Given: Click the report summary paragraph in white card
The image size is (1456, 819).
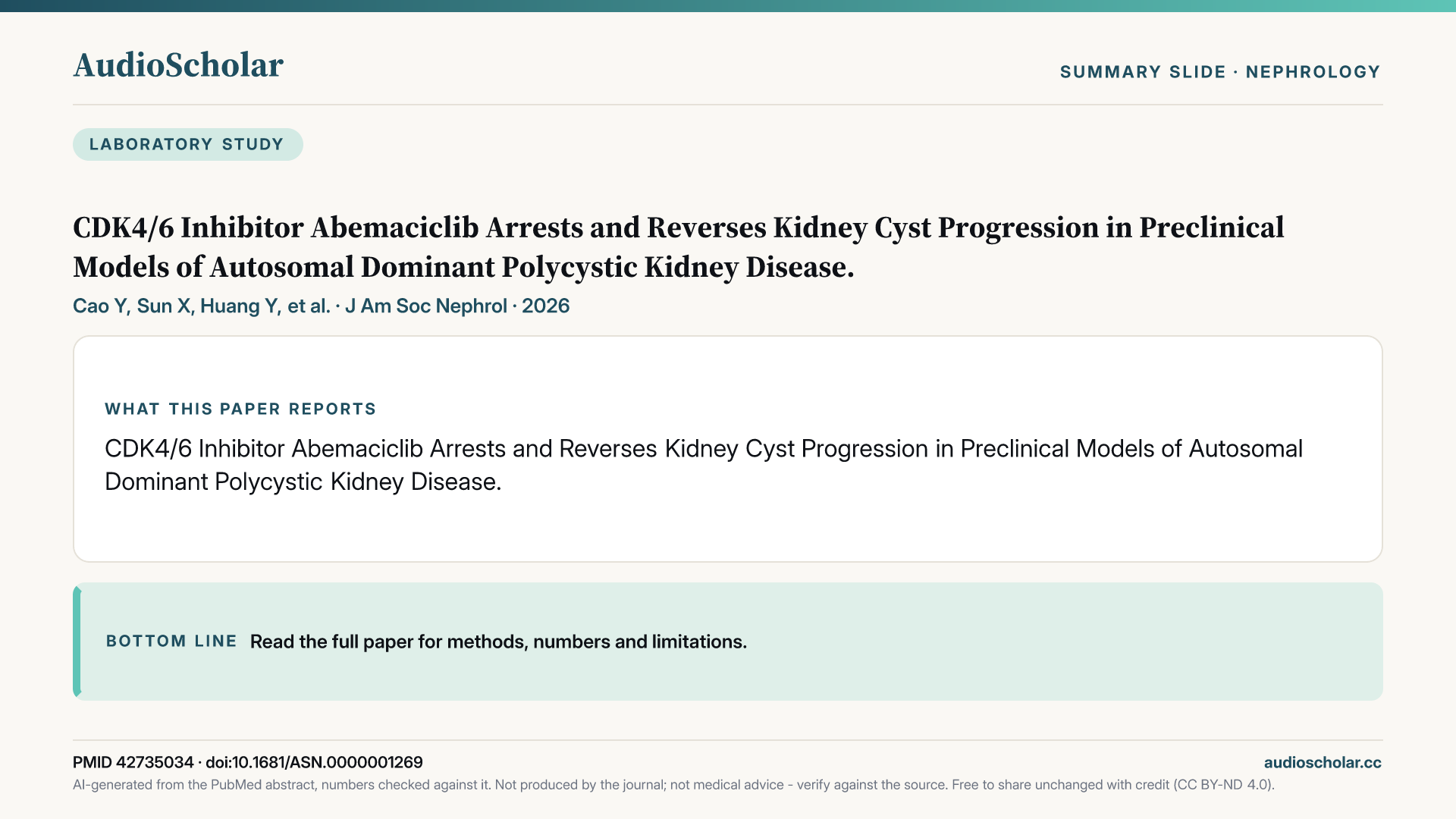Looking at the screenshot, I should pos(704,465).
